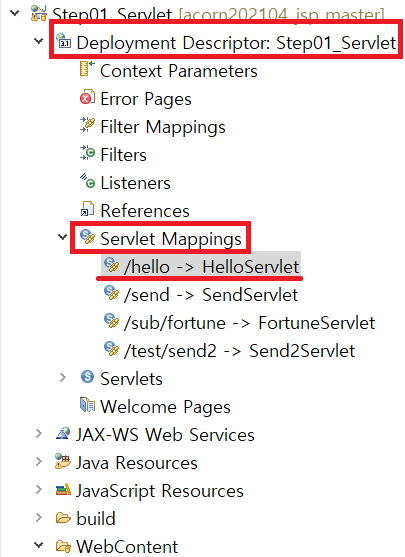The width and height of the screenshot is (405, 557).
Task: Select '/hello -> HelloServlet' mapping
Action: click(211, 267)
